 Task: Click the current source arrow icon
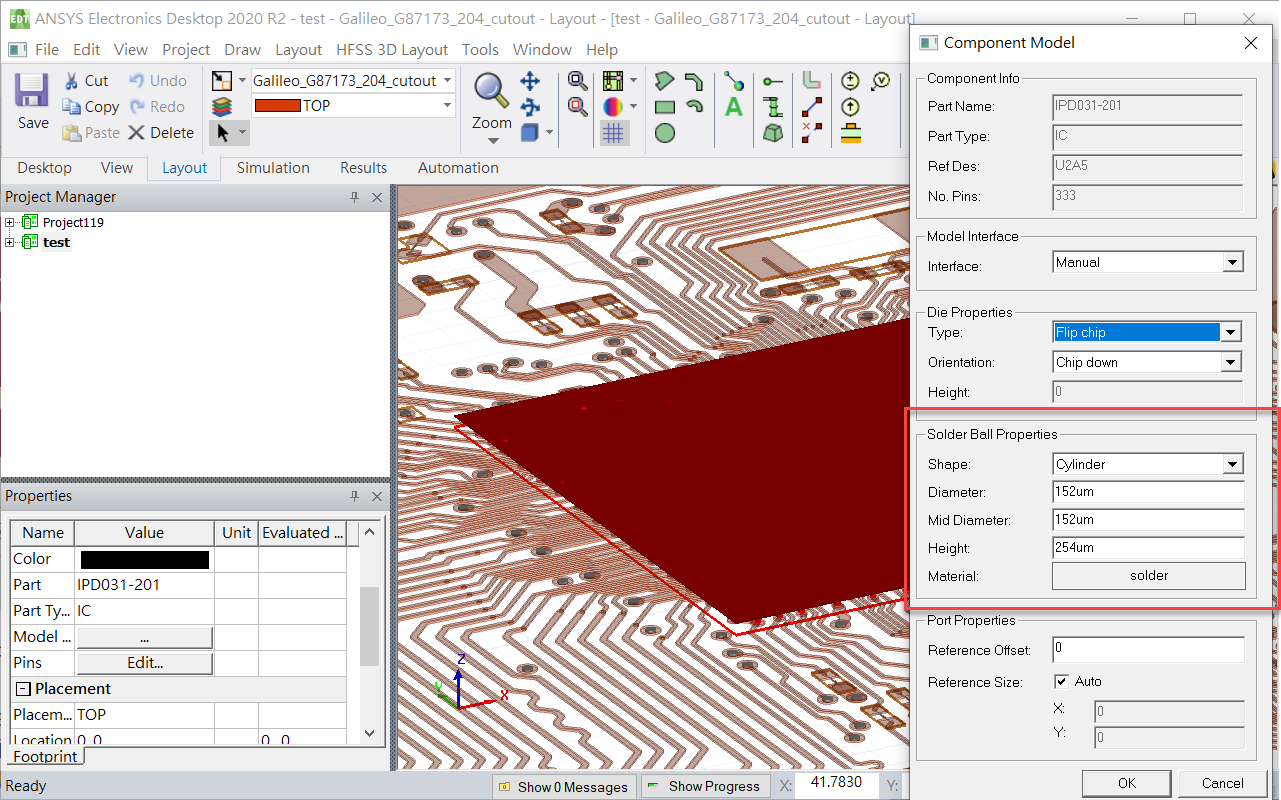pyautogui.click(x=850, y=106)
